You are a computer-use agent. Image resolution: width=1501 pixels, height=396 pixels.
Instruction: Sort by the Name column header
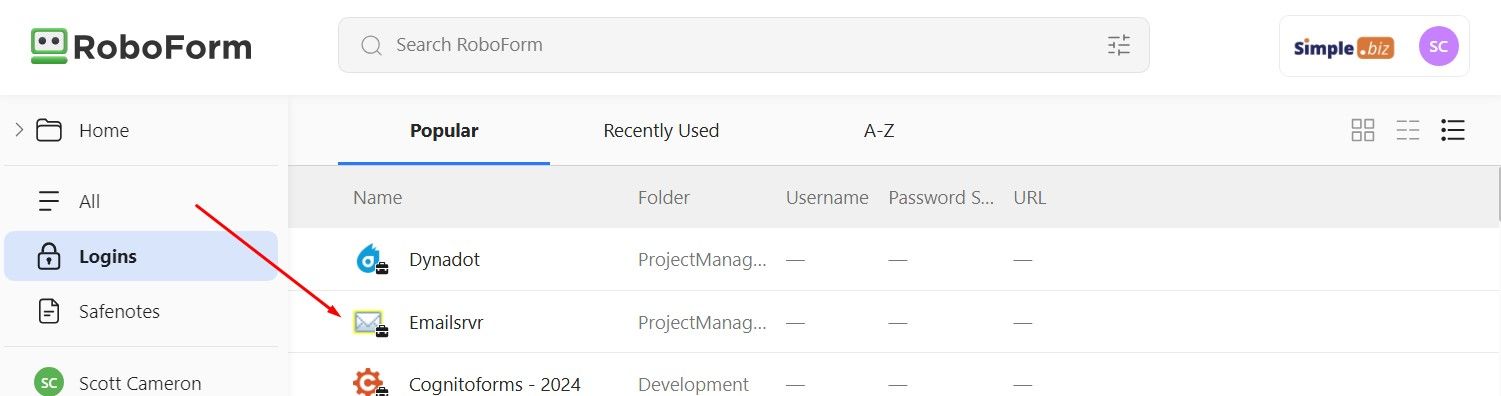click(x=377, y=197)
